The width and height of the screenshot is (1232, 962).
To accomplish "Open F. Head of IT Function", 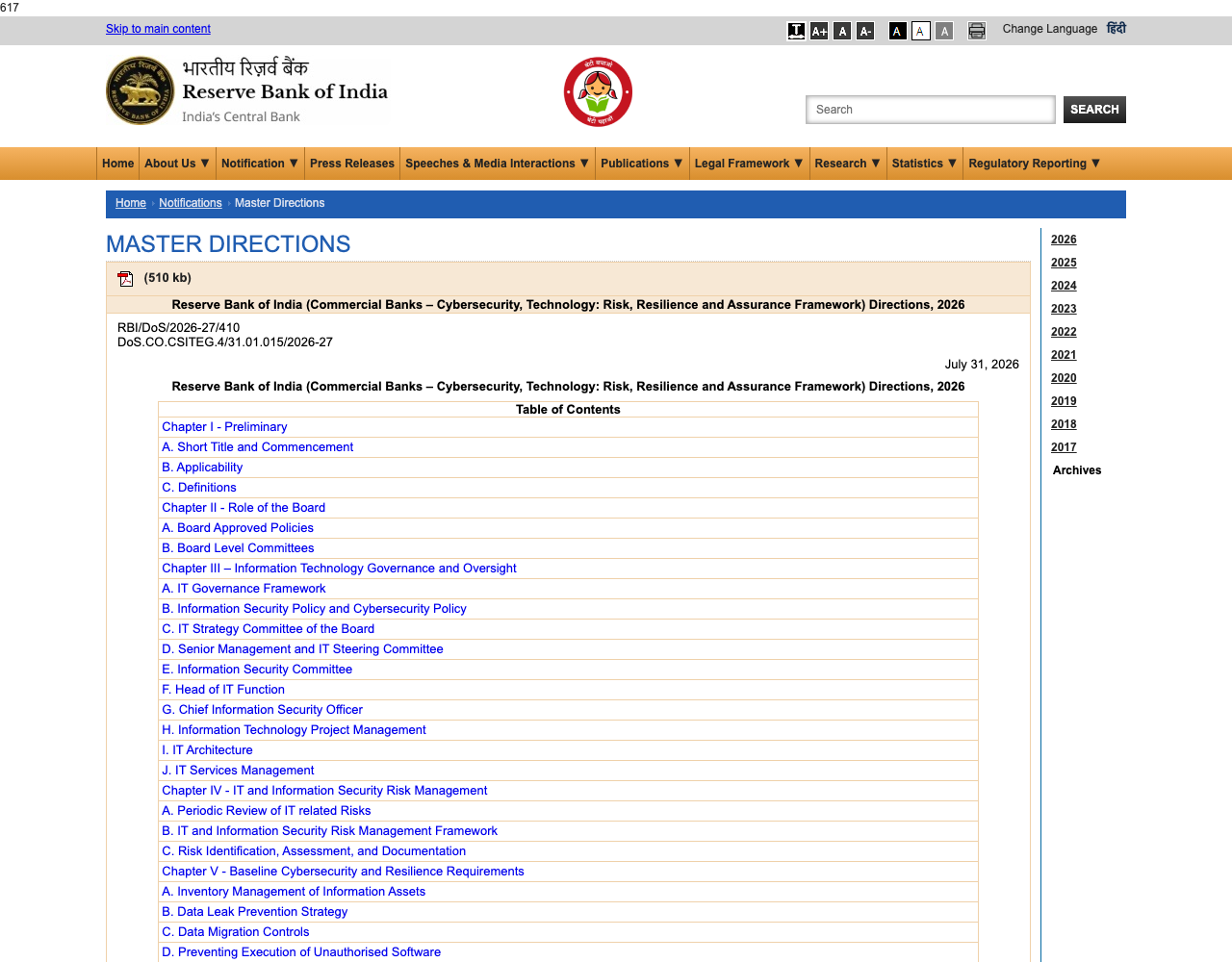I will tap(223, 690).
